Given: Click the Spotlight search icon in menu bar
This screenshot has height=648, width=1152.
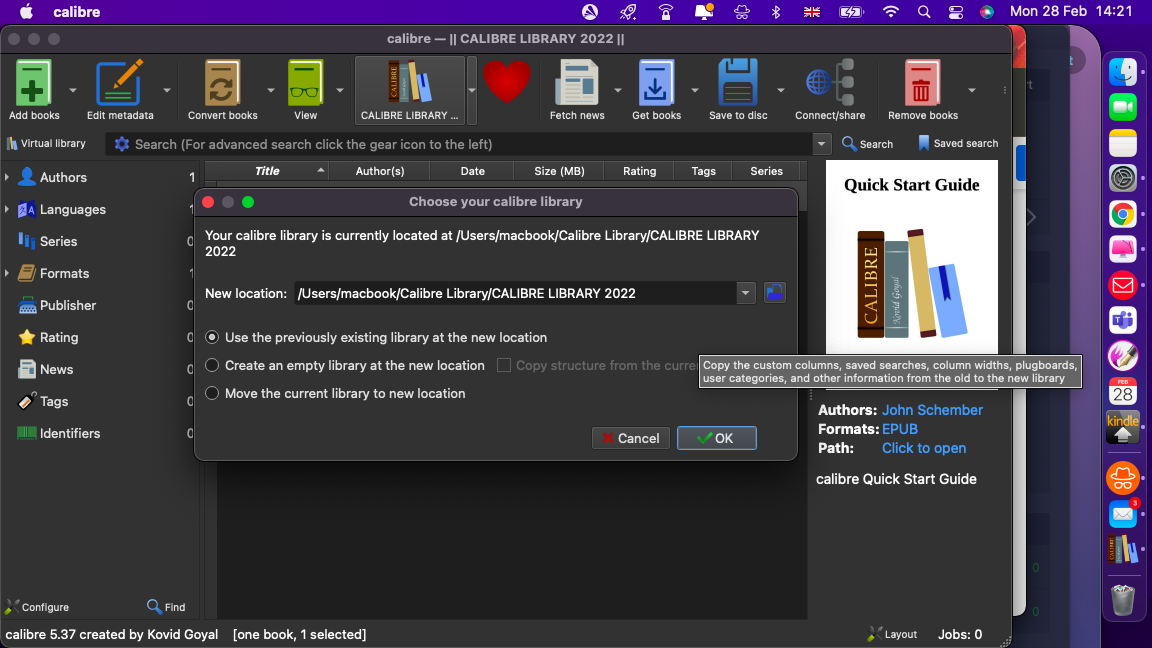Looking at the screenshot, I should tap(924, 12).
